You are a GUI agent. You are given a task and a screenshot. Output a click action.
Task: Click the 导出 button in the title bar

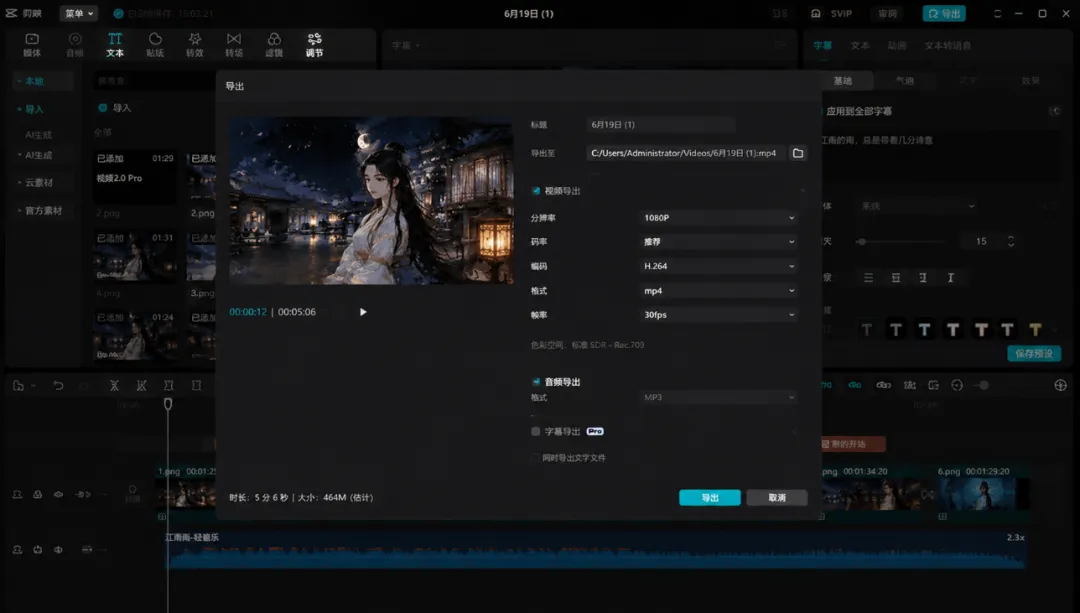[944, 14]
